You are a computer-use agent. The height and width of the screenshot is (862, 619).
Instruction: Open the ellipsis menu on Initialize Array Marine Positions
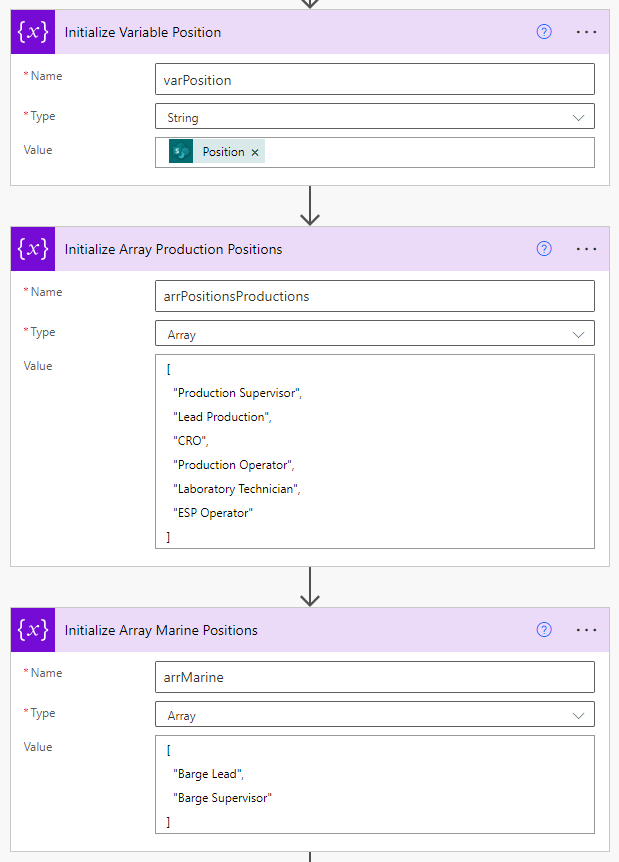point(586,629)
